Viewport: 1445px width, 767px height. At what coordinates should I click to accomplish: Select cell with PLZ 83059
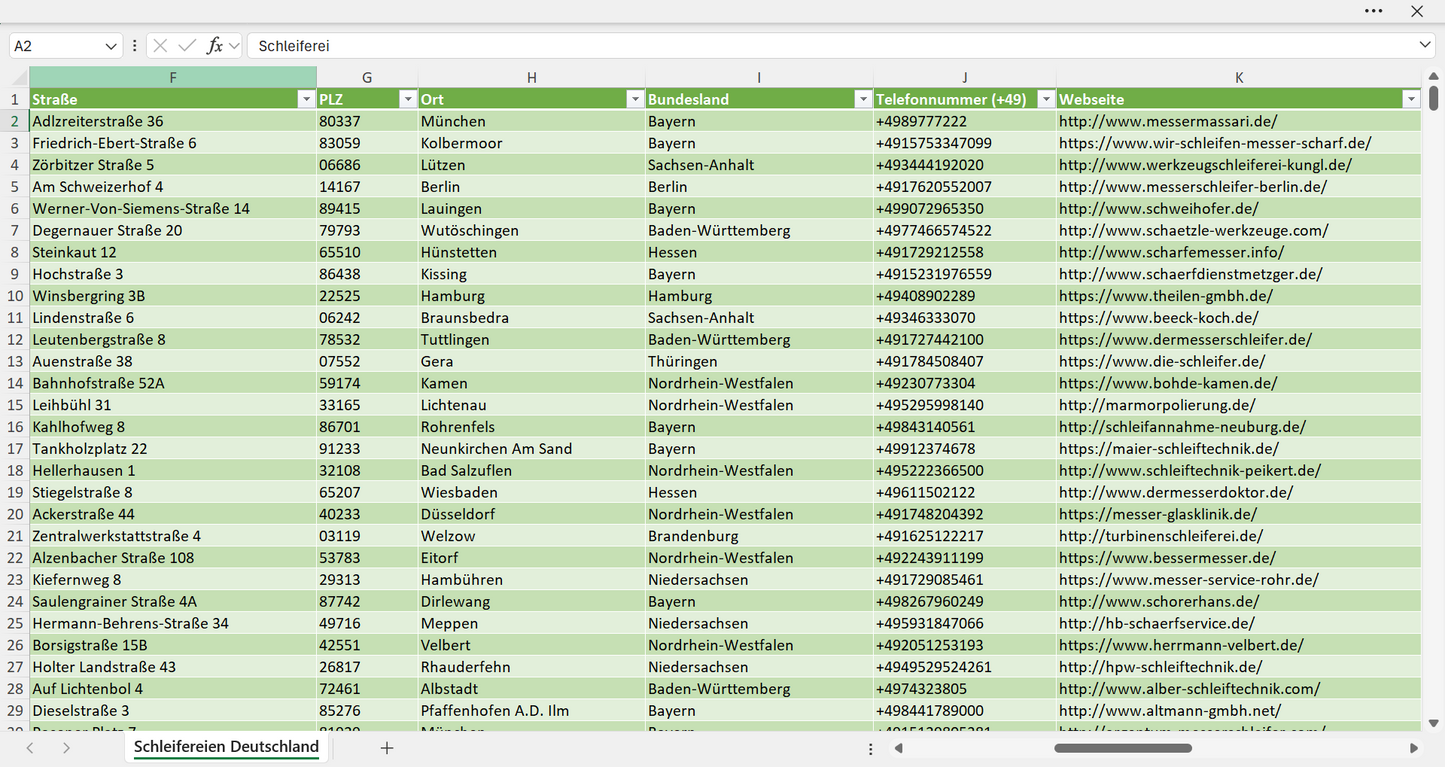(367, 143)
